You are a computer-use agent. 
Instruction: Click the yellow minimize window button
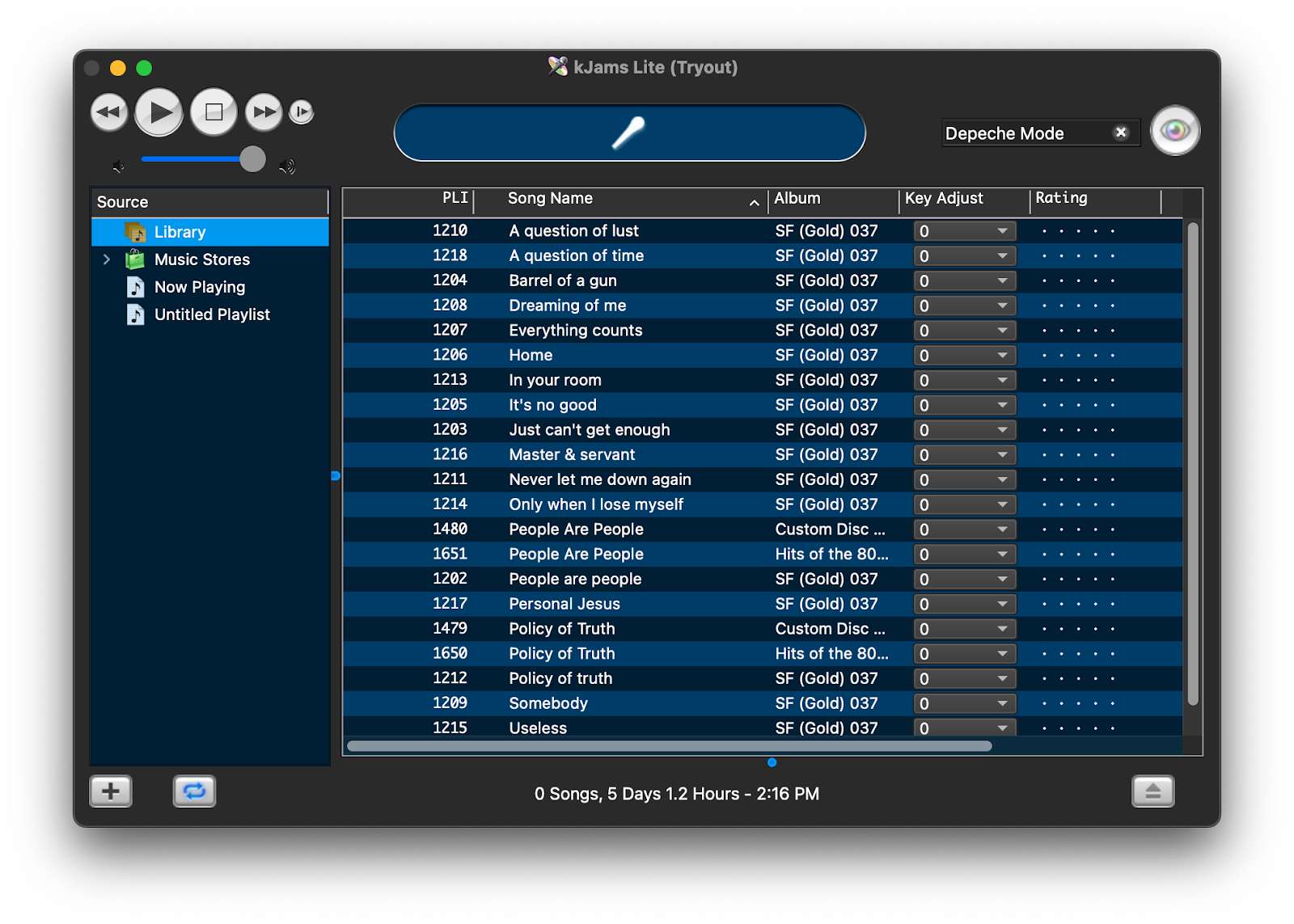click(x=118, y=68)
